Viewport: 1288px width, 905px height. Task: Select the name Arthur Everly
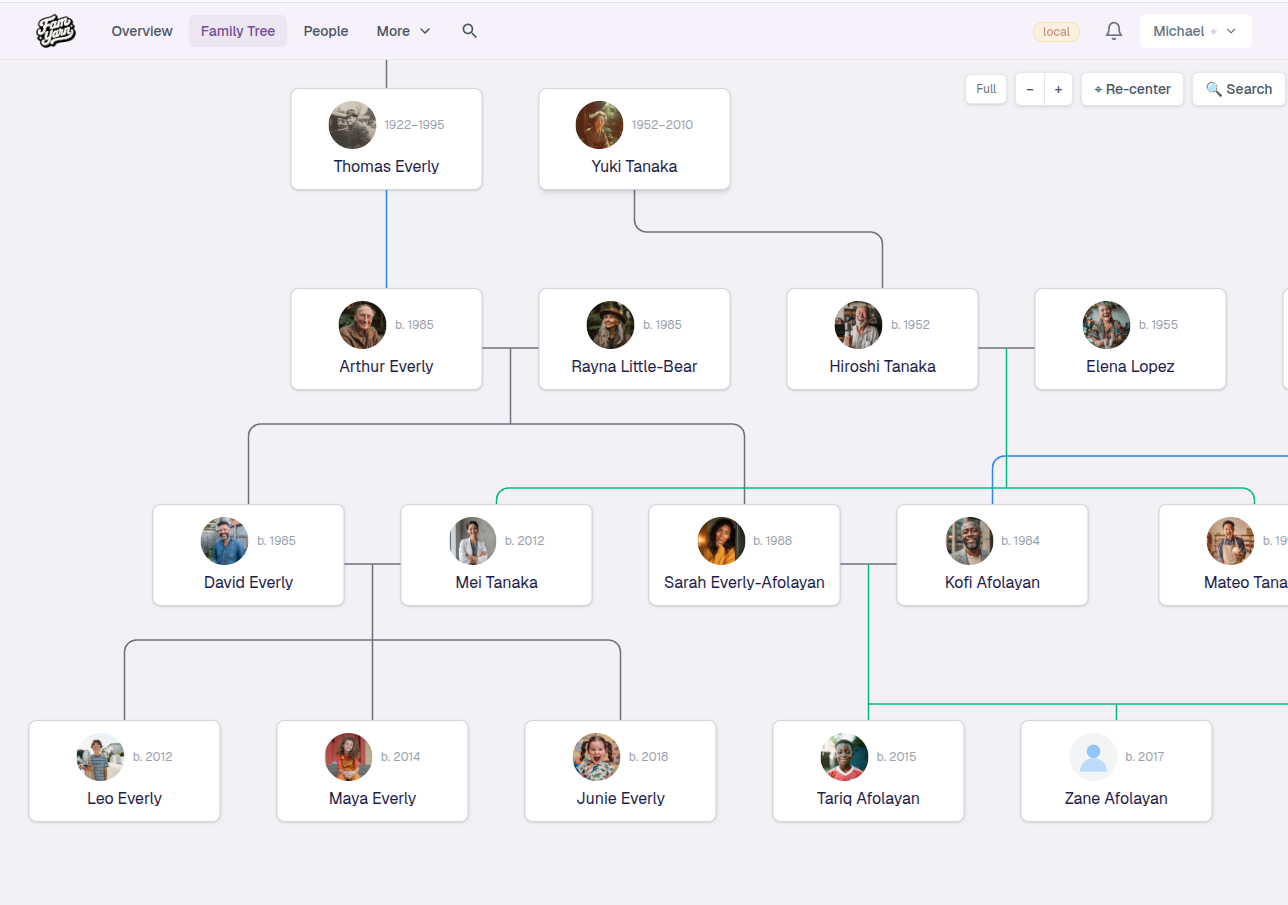tap(386, 366)
